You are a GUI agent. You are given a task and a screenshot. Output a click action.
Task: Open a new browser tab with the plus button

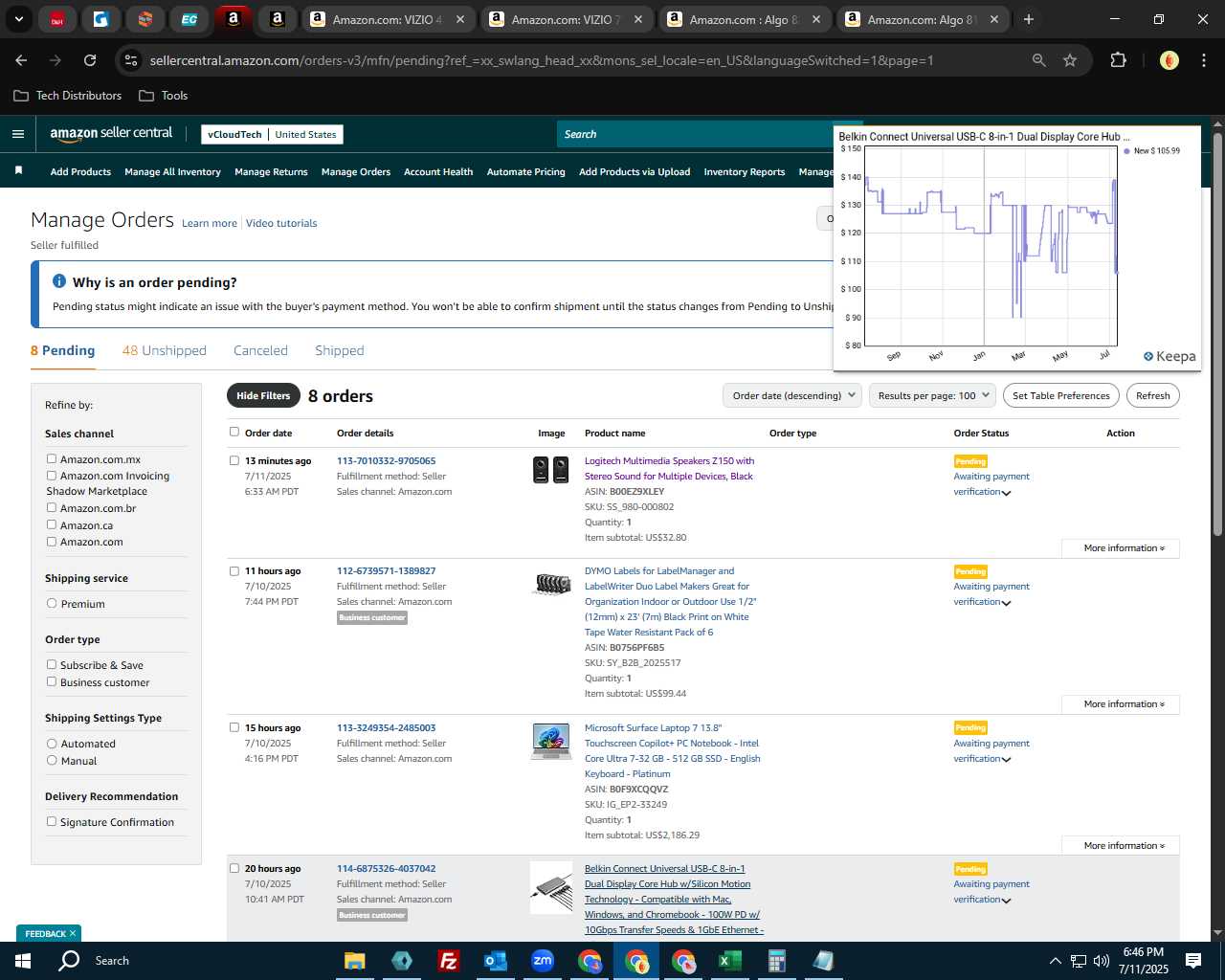[x=1029, y=19]
